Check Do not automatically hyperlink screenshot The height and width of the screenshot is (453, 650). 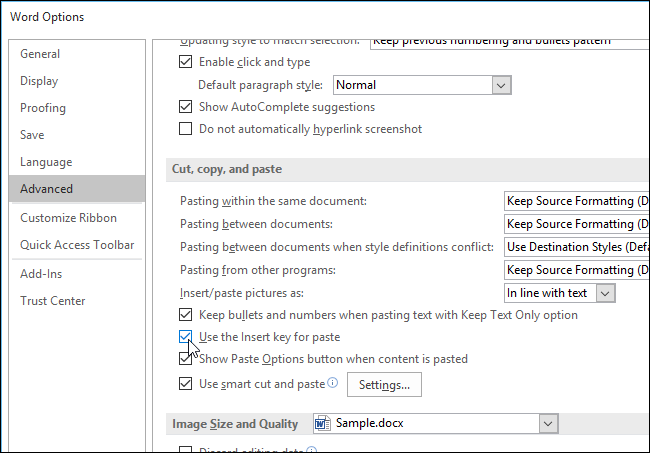pos(185,129)
